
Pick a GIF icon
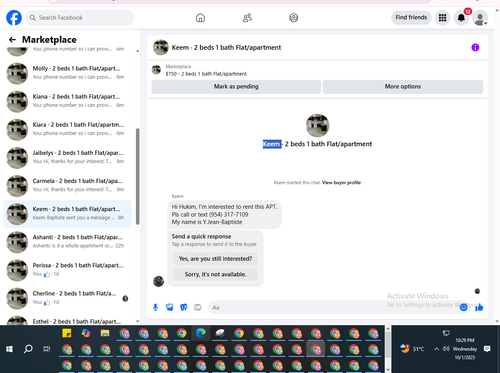[x=198, y=307]
